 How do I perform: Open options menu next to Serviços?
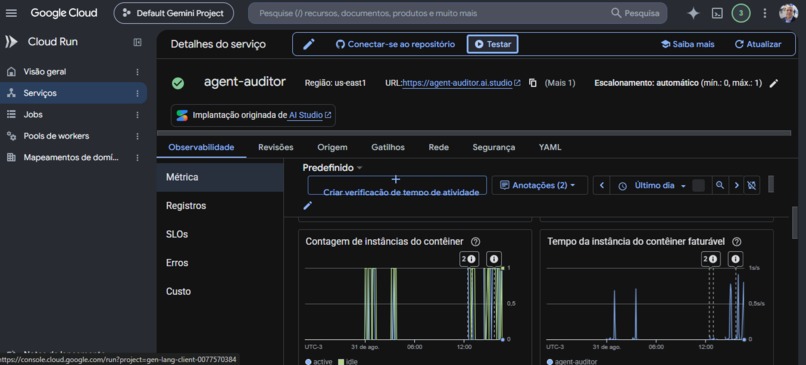pos(137,93)
